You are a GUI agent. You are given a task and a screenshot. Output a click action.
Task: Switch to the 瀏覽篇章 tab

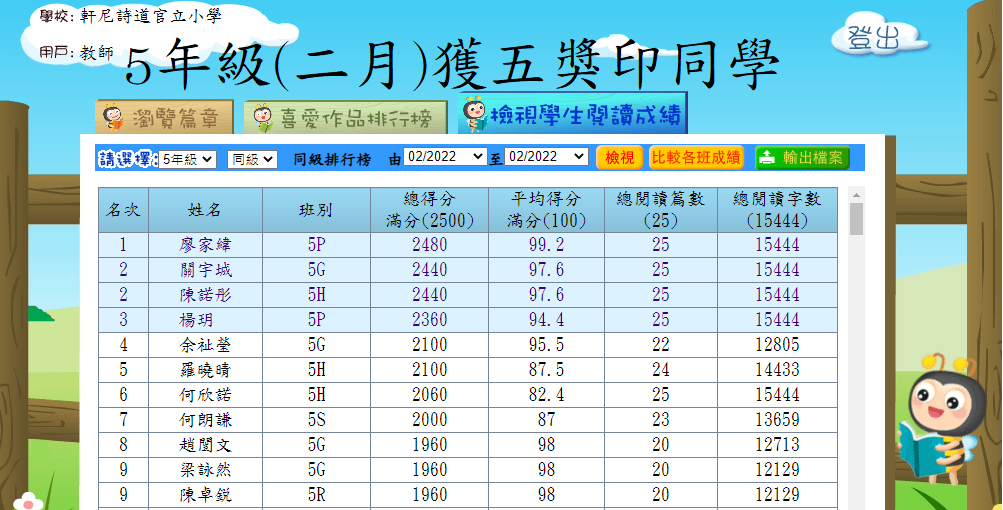tap(165, 118)
